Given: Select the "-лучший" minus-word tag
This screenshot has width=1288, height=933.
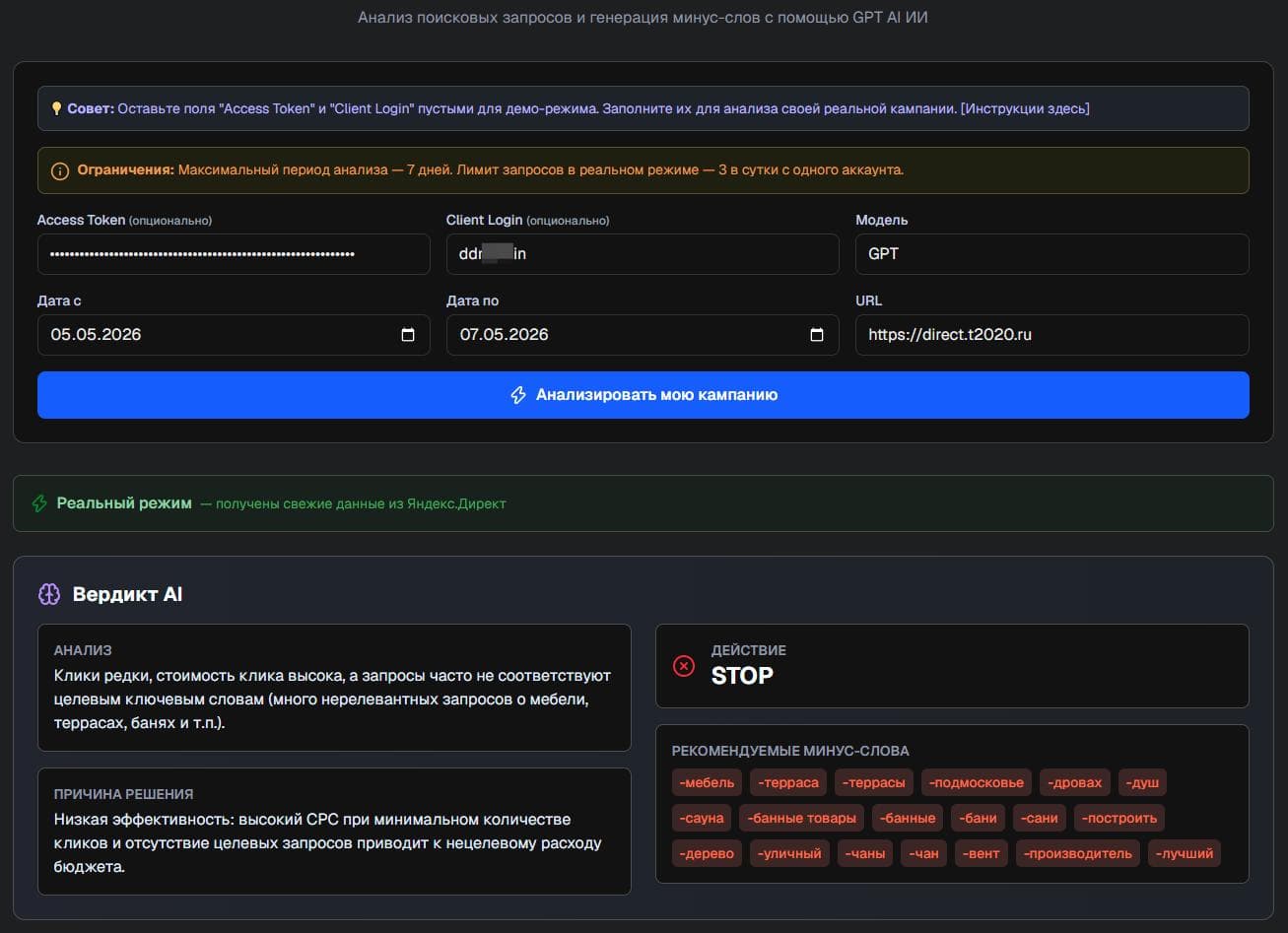Looking at the screenshot, I should (1185, 853).
